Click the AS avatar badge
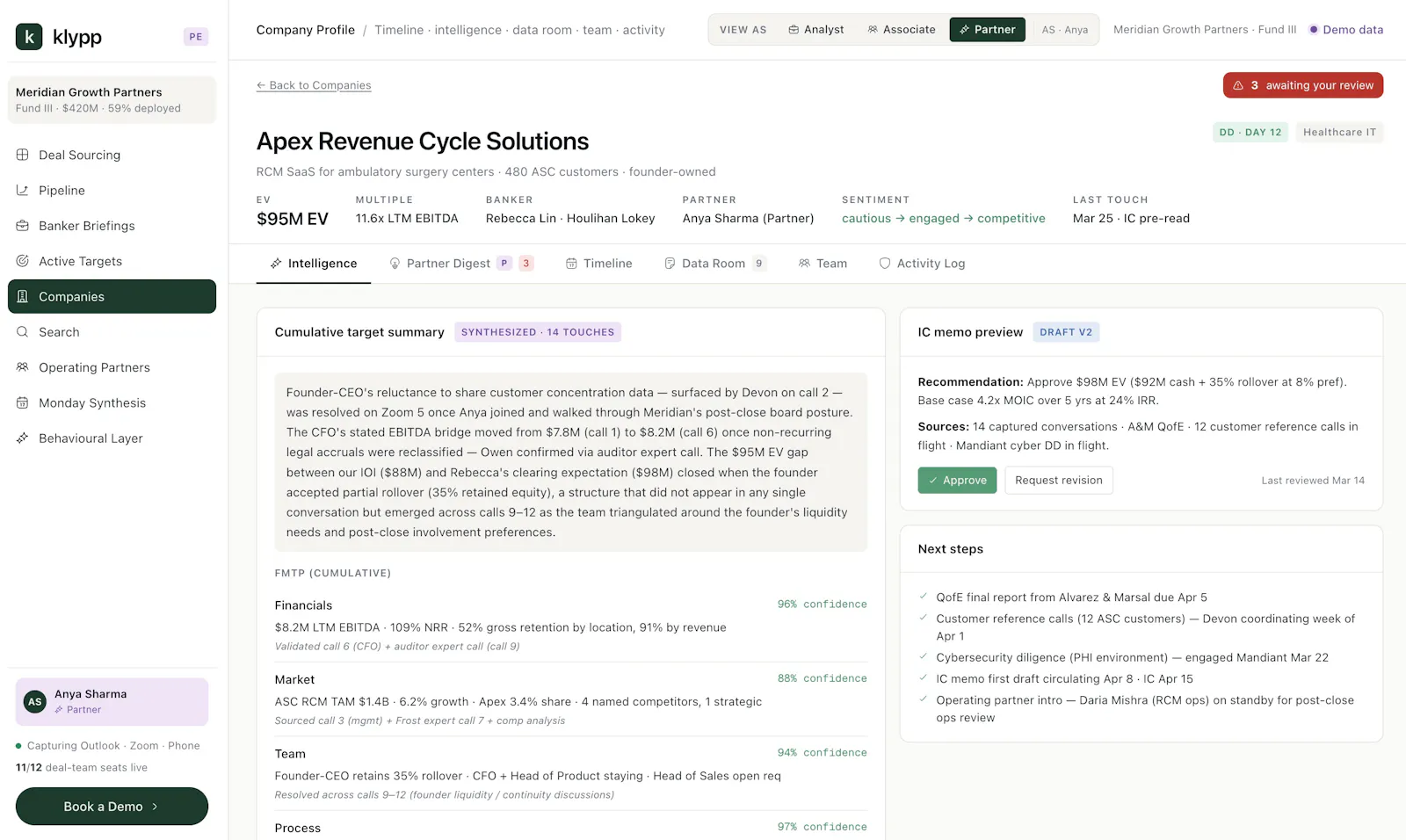Viewport: 1406px width, 840px height. [x=35, y=701]
